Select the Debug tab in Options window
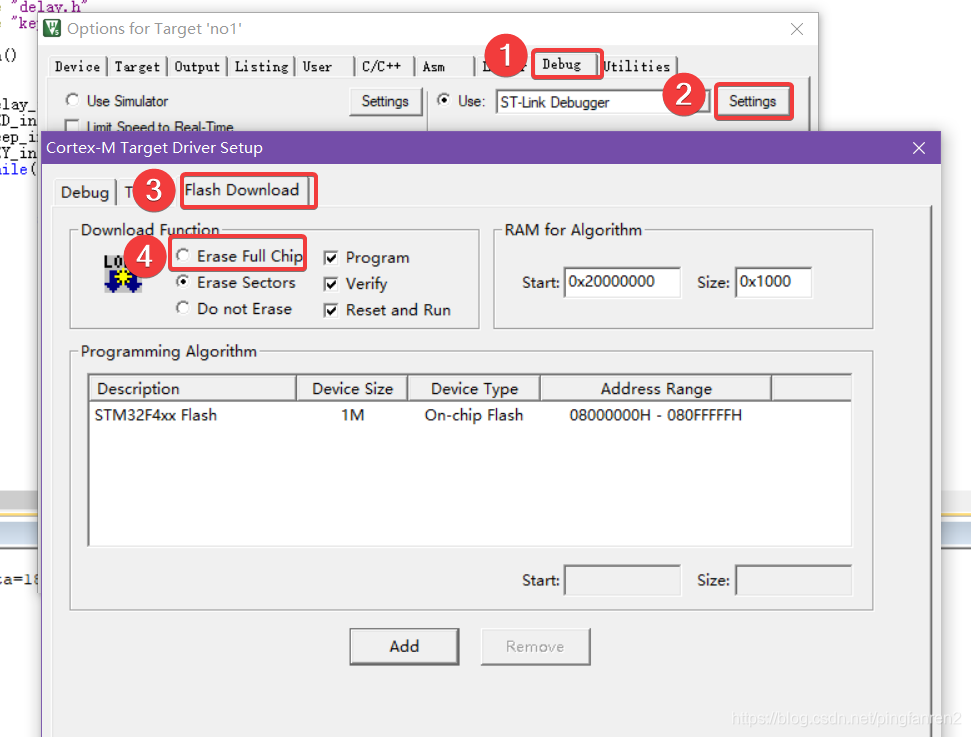Screen dimensions: 971x737 point(562,64)
